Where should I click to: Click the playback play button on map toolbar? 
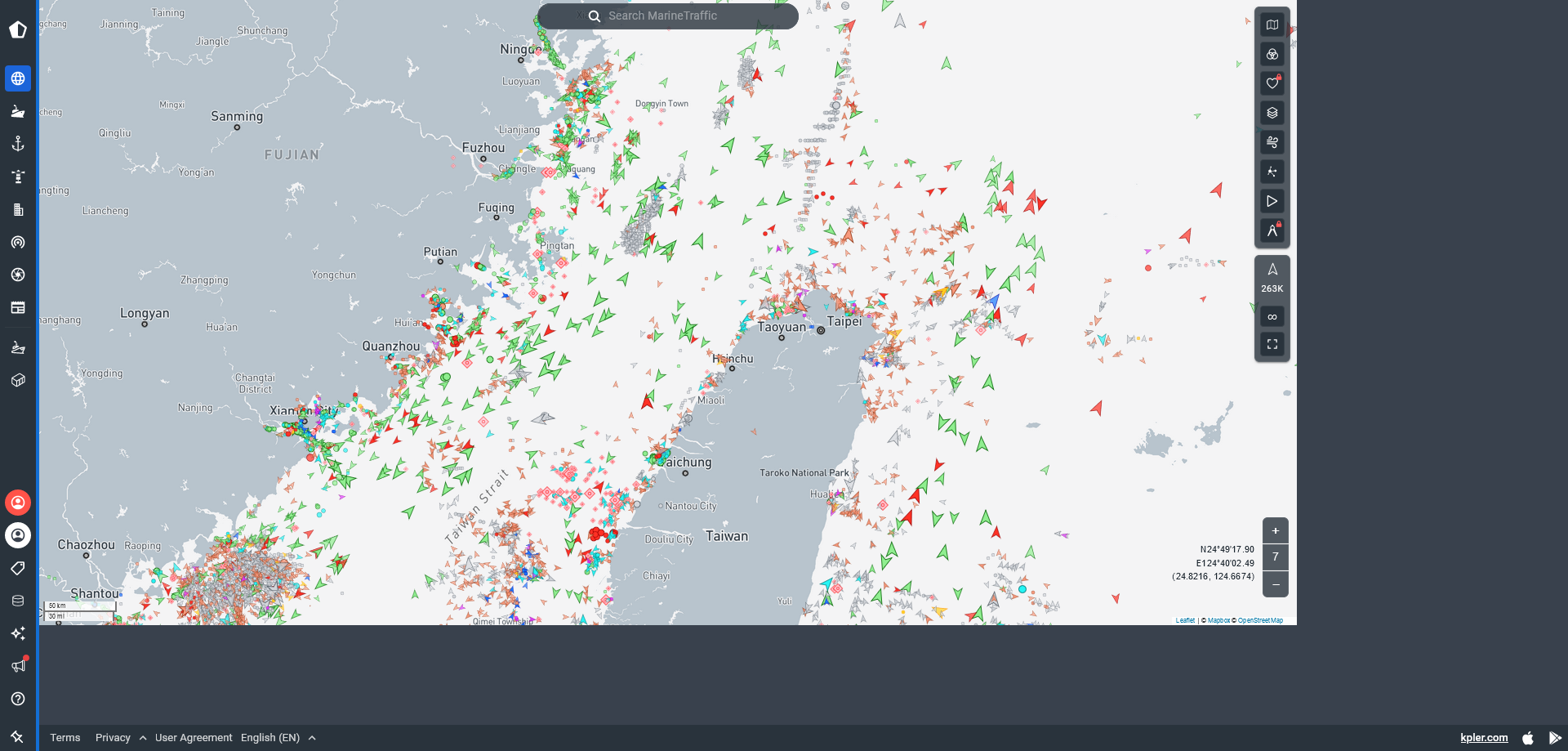point(1272,201)
